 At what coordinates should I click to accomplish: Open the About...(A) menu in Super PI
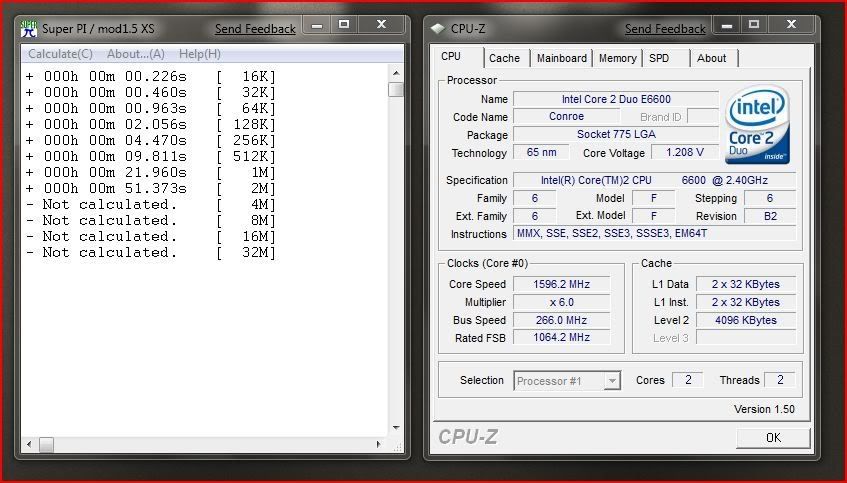136,54
